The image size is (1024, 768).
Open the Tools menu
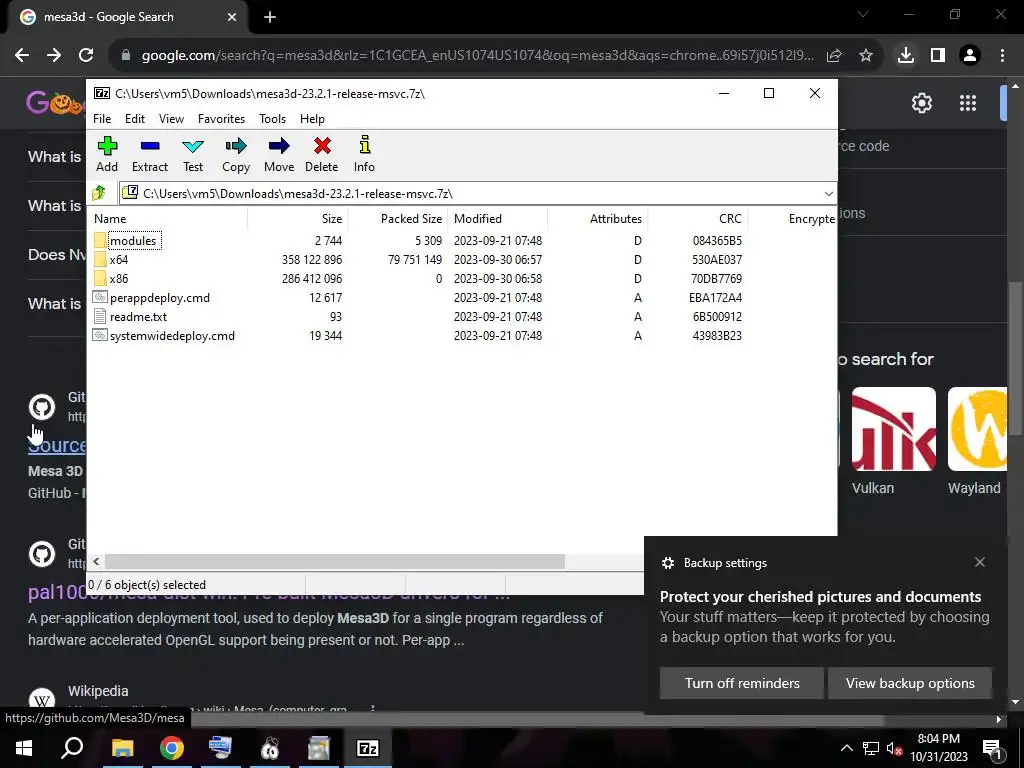[272, 119]
